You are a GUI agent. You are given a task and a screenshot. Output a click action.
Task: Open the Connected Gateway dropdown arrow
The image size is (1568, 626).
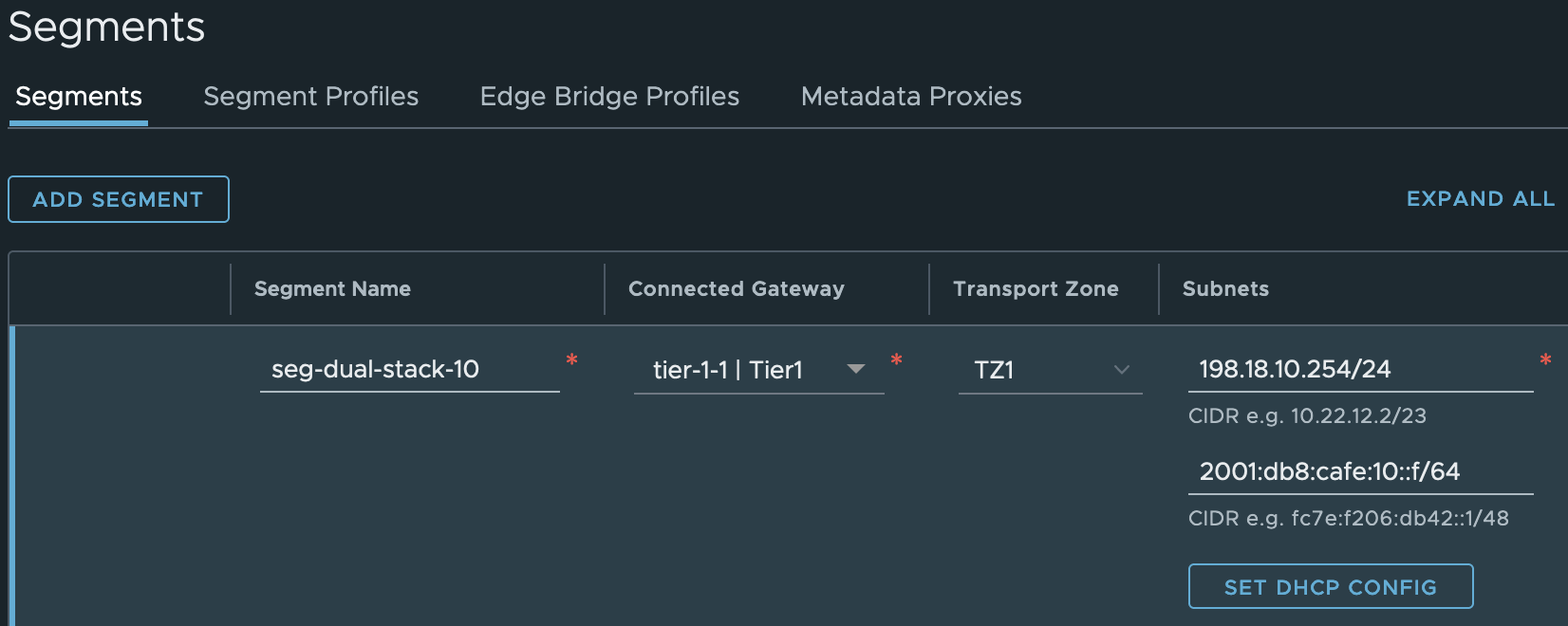(x=855, y=369)
